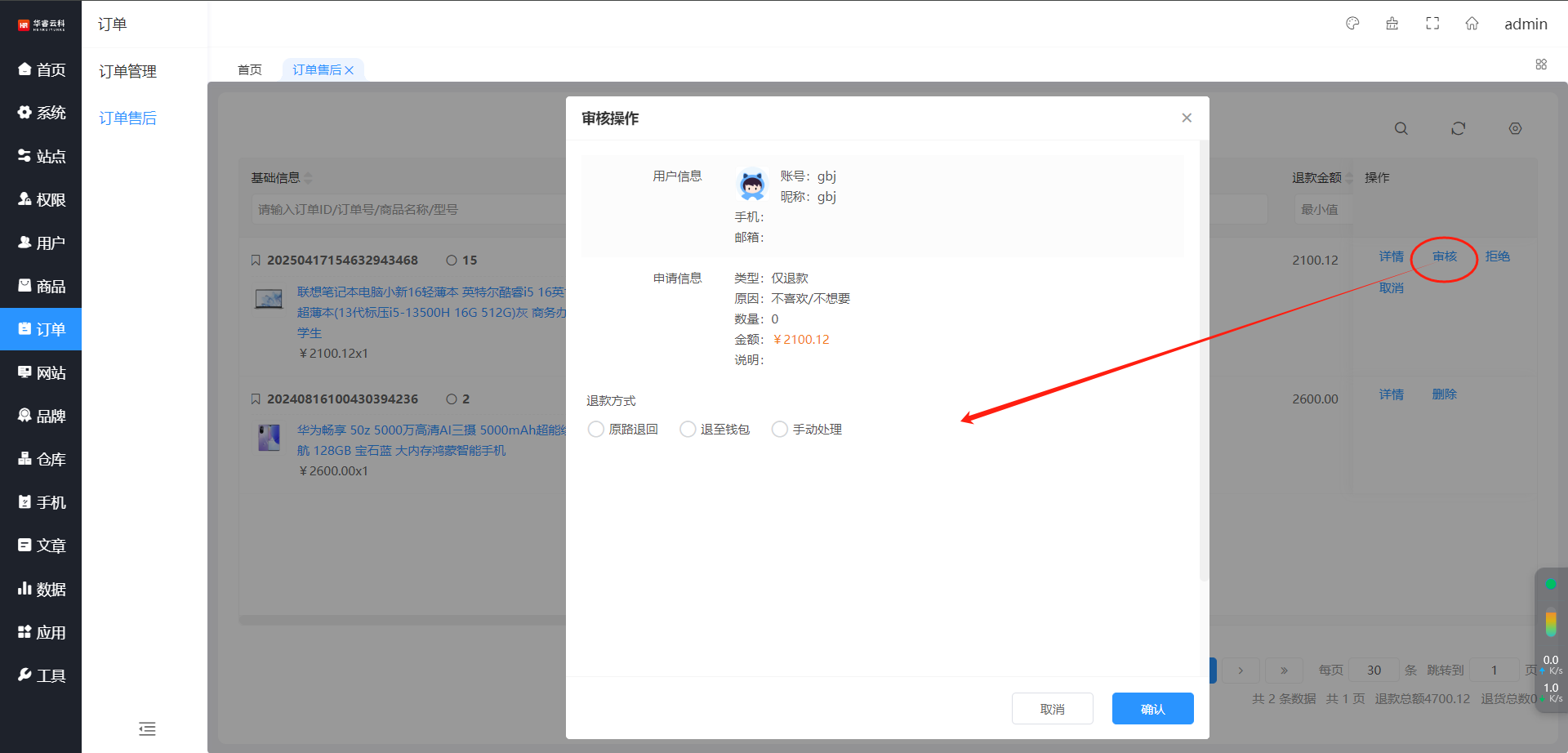Close the 审核操作 dialog

(x=1187, y=118)
